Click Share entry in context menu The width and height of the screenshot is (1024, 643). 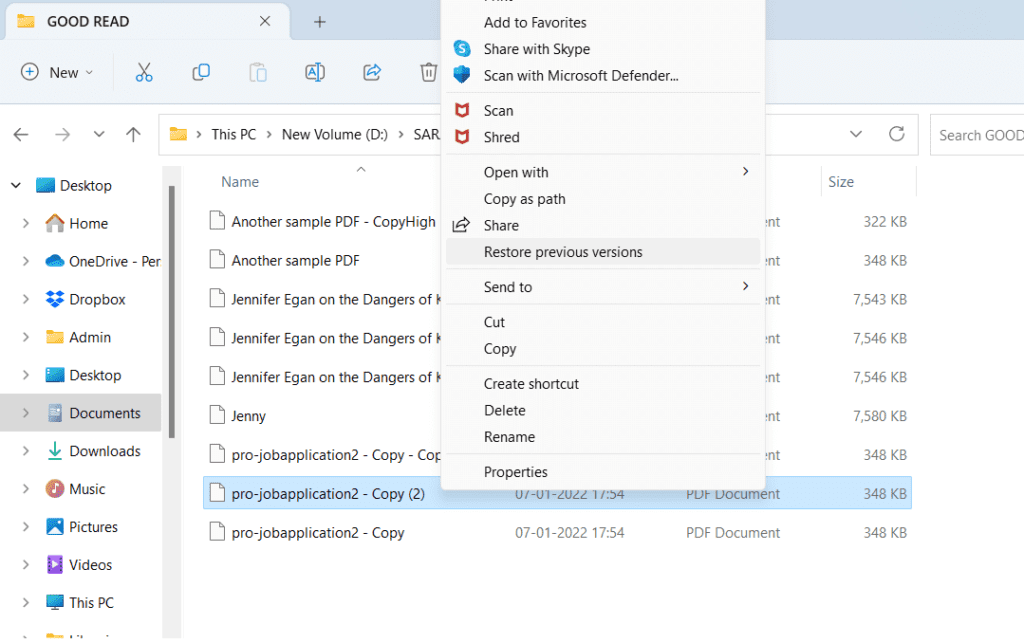[x=603, y=225]
